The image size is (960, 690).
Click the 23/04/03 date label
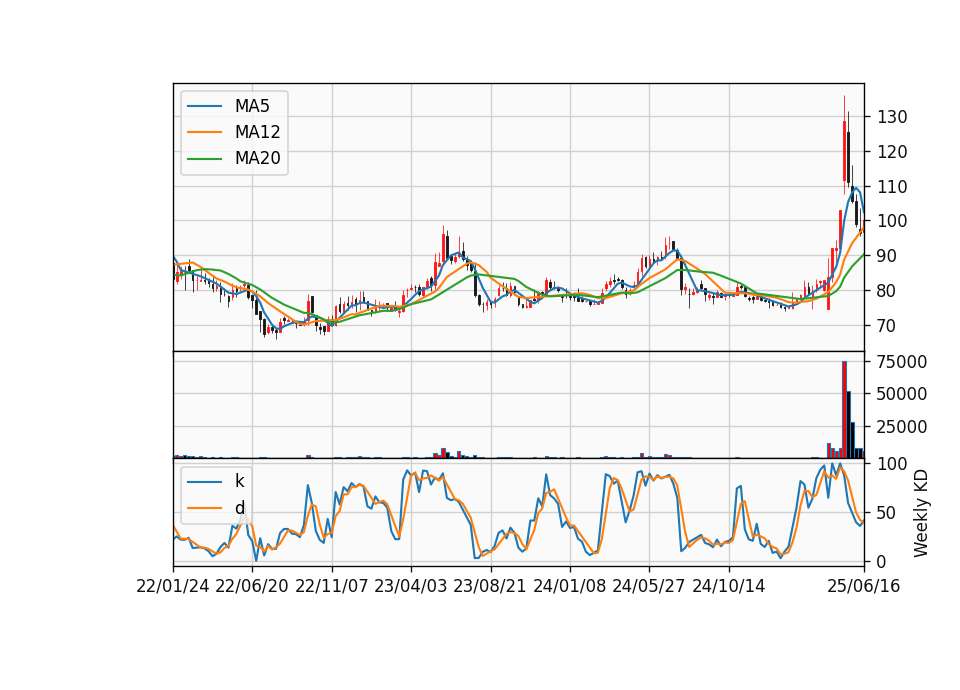410,587
